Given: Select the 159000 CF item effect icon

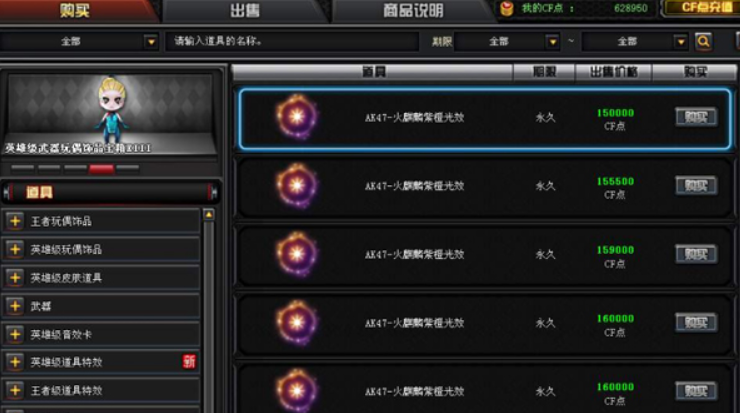Looking at the screenshot, I should pos(297,254).
